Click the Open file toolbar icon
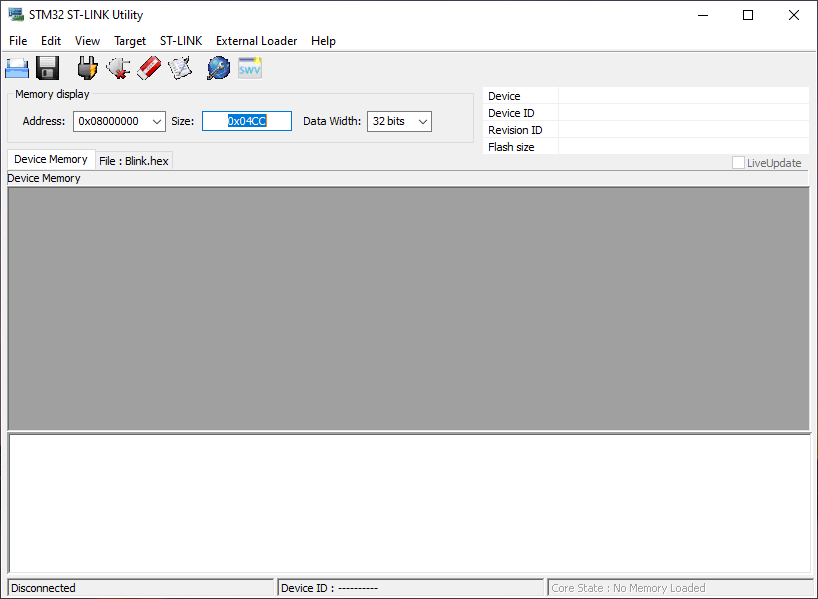This screenshot has height=599, width=818. pos(17,68)
